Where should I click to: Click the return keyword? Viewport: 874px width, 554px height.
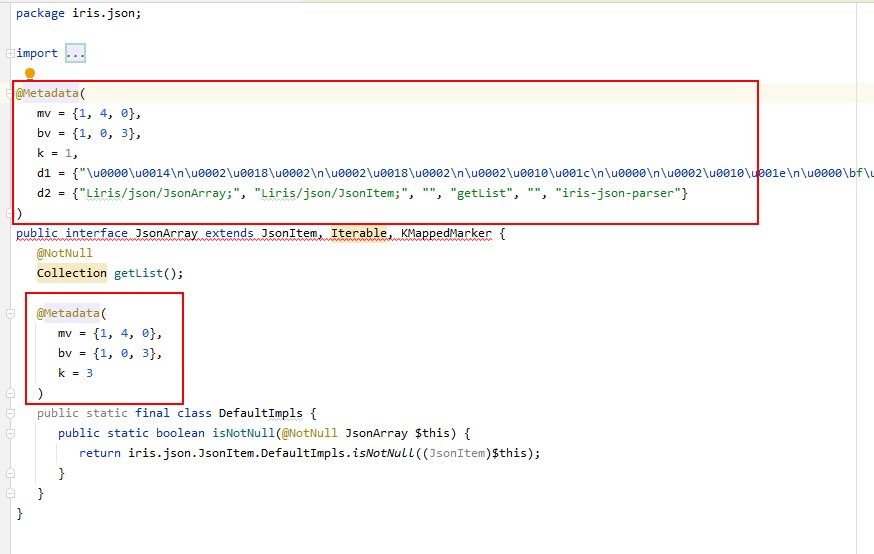click(100, 453)
